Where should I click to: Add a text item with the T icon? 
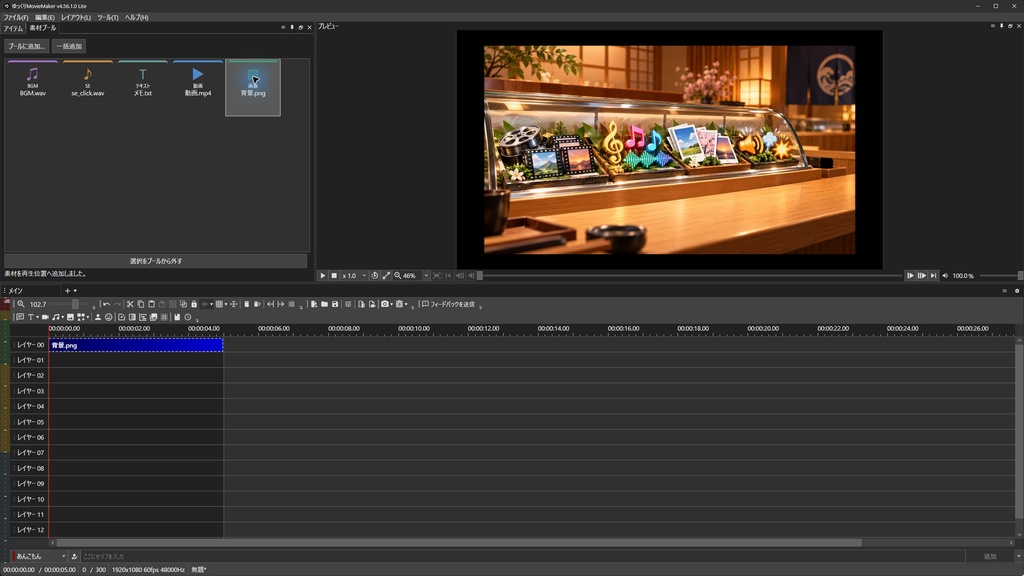coord(30,317)
